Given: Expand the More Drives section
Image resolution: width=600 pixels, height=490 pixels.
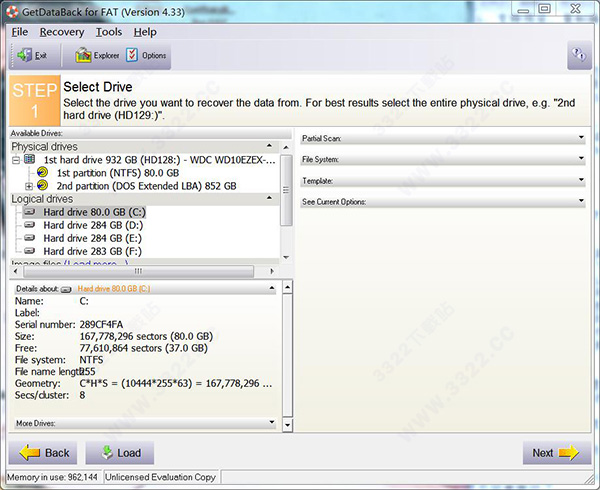Looking at the screenshot, I should [272, 422].
